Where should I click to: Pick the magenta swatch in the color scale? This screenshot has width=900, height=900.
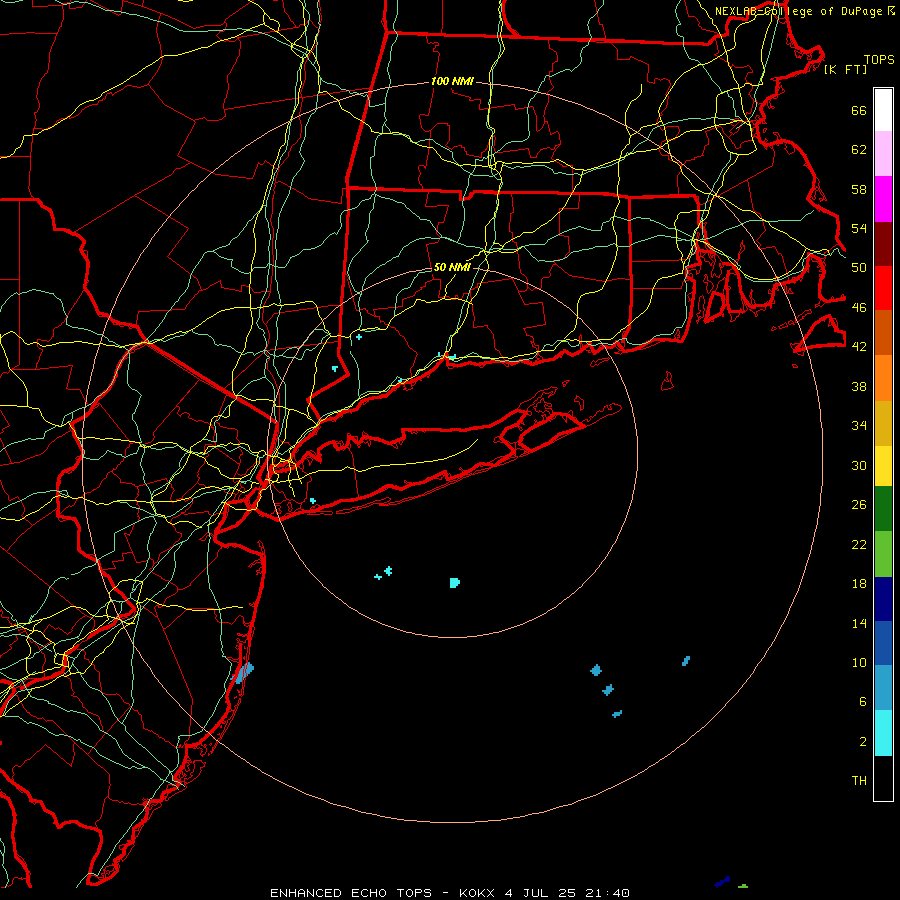click(x=883, y=199)
